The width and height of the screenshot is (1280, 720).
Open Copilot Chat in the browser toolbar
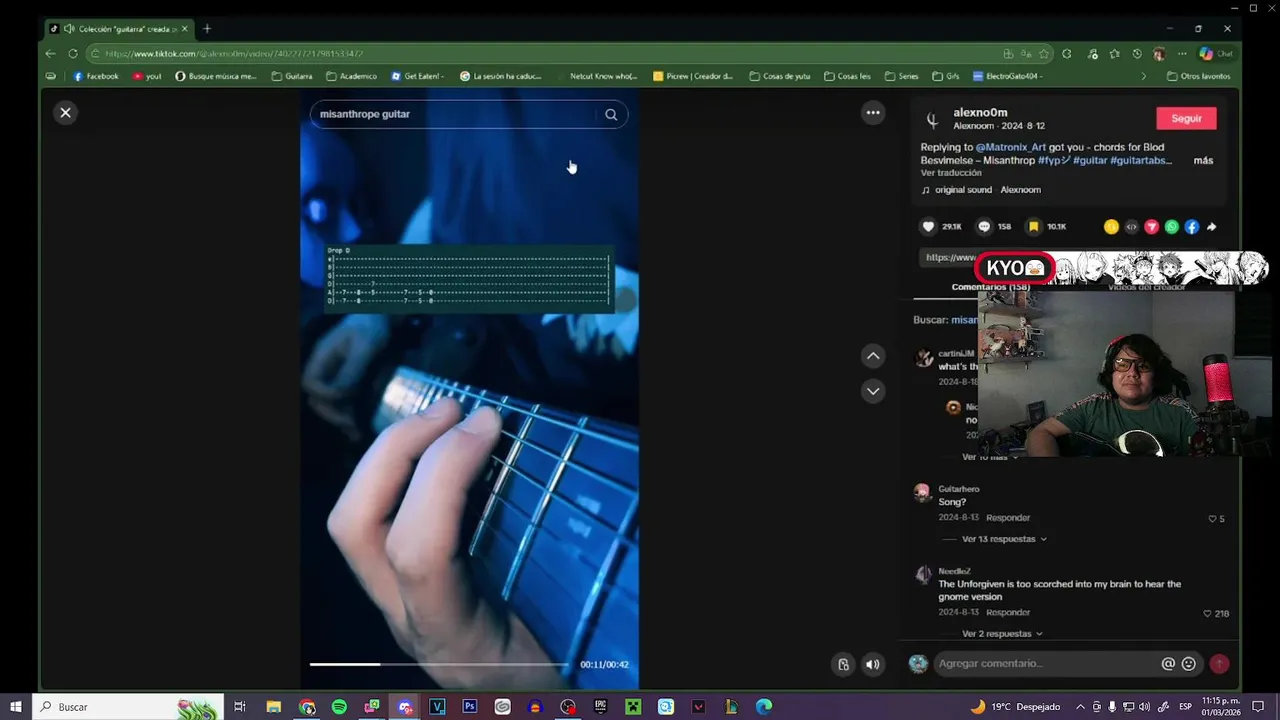[1216, 53]
